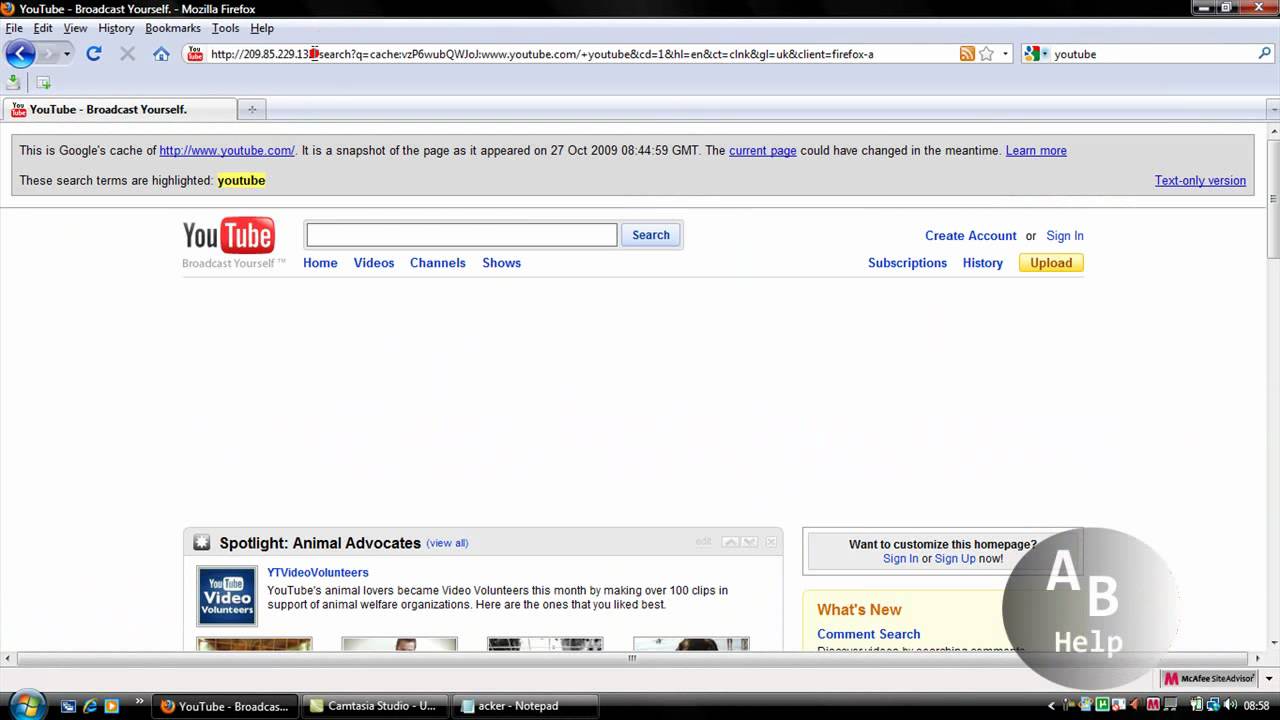The height and width of the screenshot is (720, 1280).
Task: Switch to Camtasia Studio taskbar button
Action: point(373,706)
